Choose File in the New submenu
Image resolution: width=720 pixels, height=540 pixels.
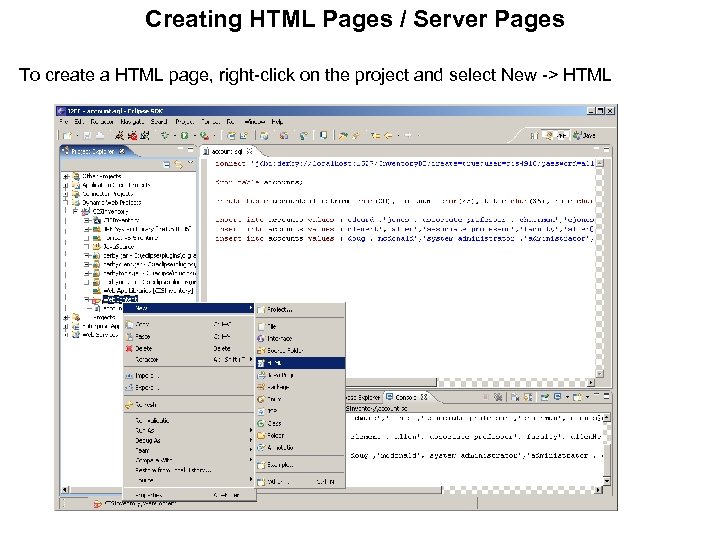pos(300,326)
